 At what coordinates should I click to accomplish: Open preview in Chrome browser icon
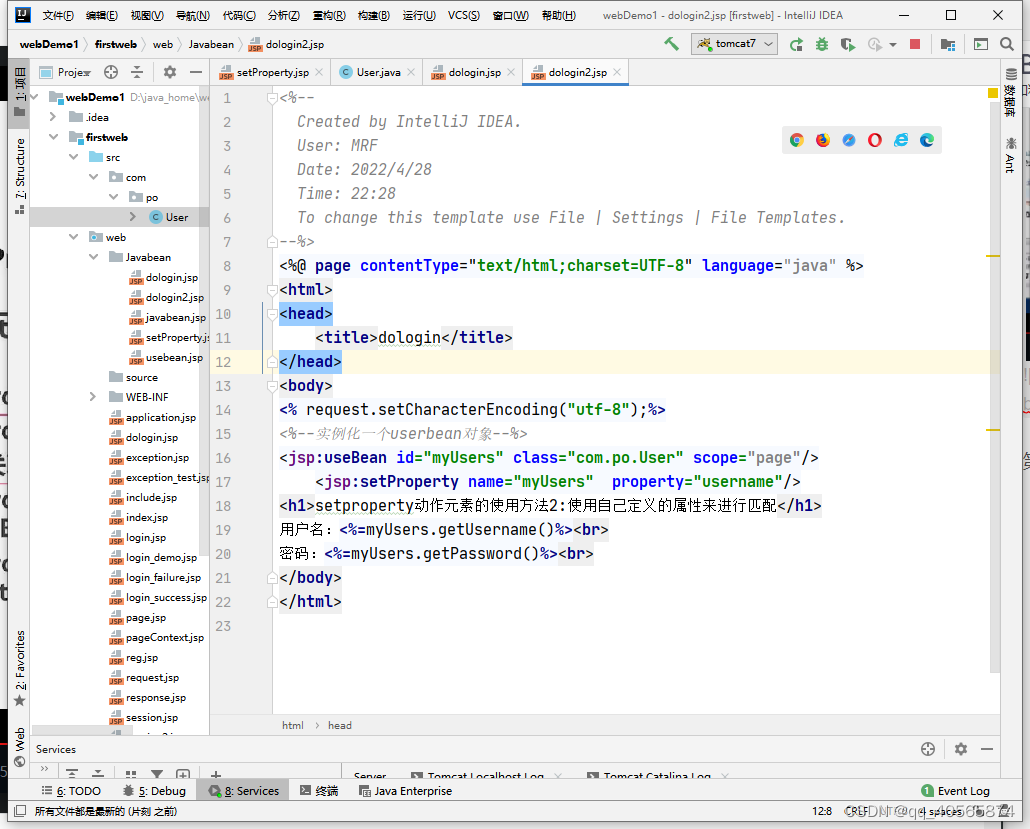[797, 140]
